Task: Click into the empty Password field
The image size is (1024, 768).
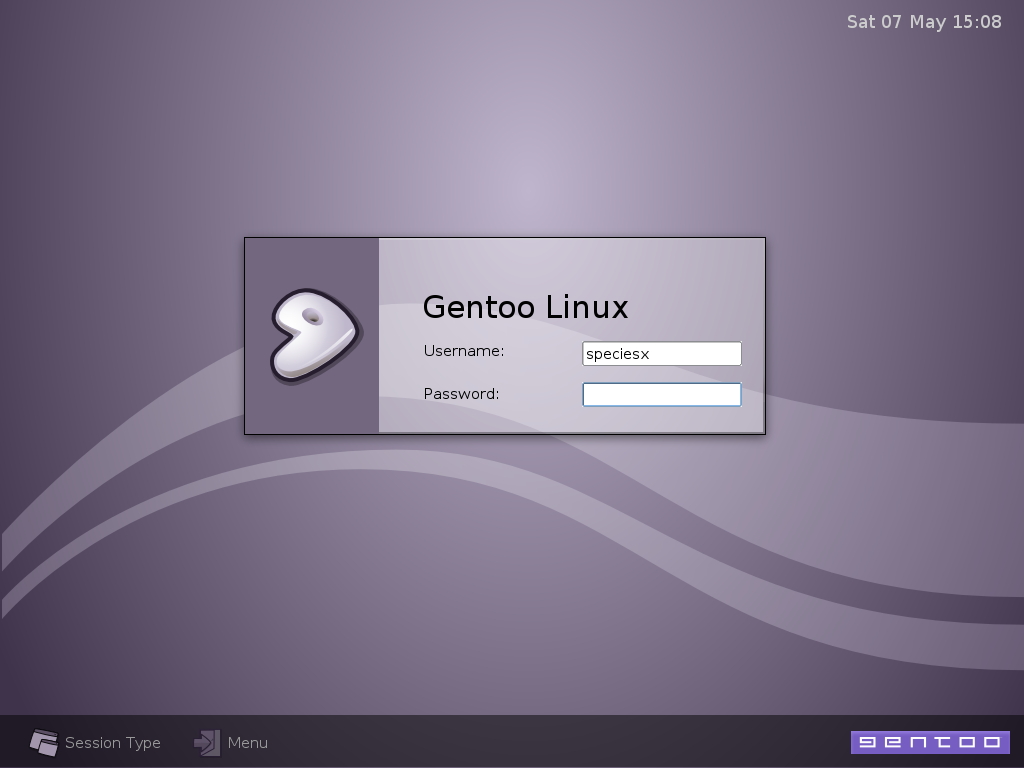Action: pos(662,394)
